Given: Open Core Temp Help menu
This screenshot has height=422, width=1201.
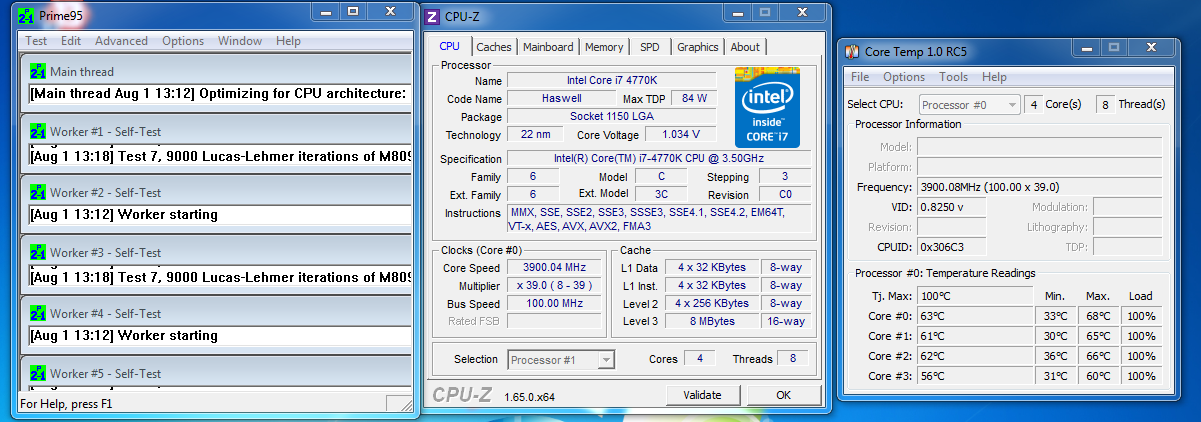Looking at the screenshot, I should (994, 77).
